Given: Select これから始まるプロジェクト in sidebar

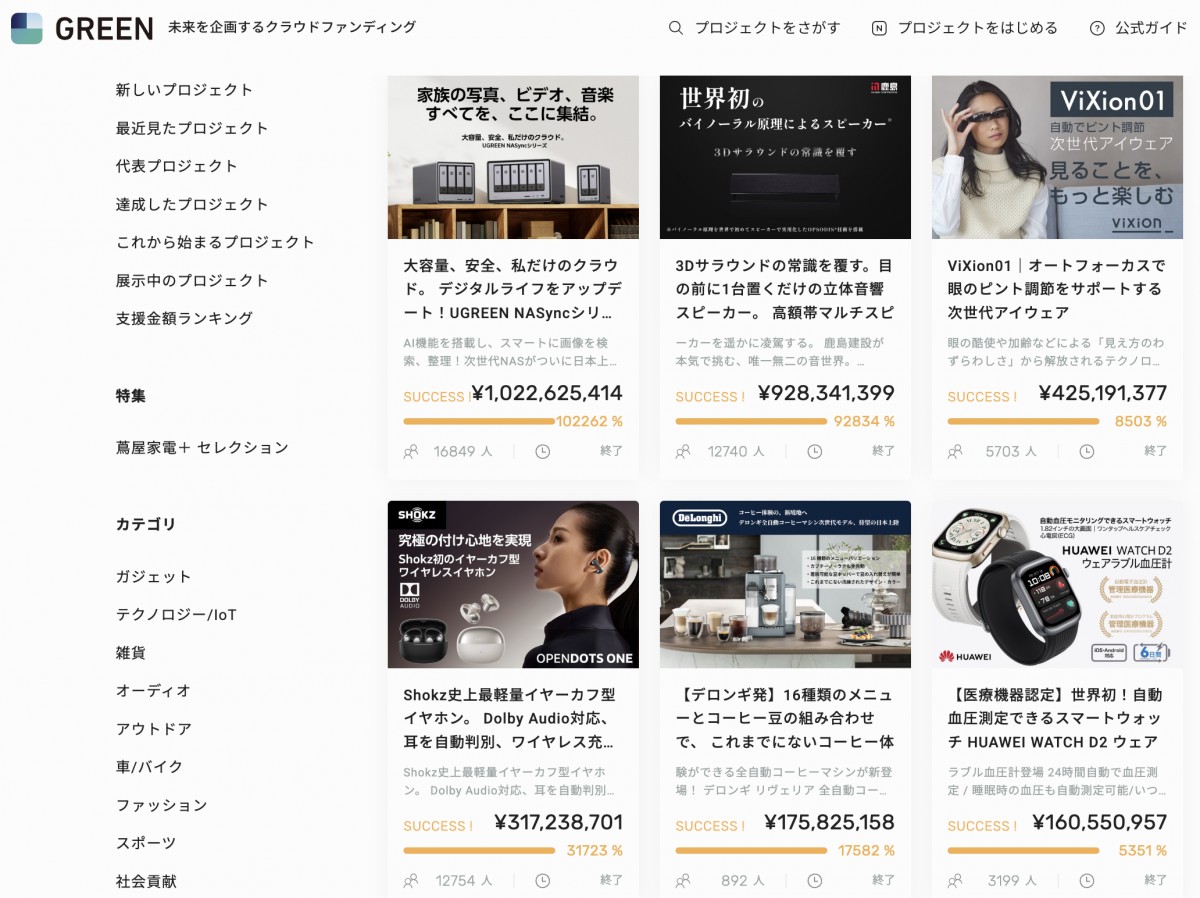Looking at the screenshot, I should [215, 242].
